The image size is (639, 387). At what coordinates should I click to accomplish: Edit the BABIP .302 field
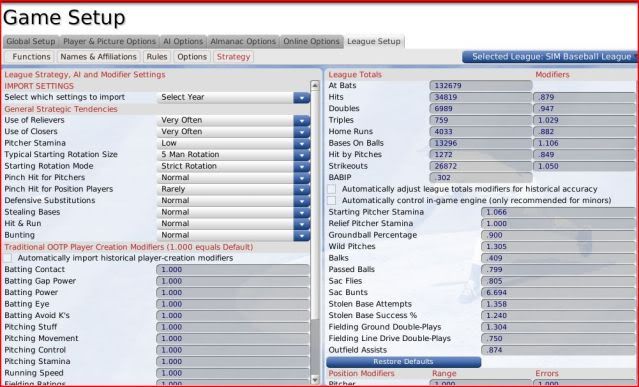[481, 178]
